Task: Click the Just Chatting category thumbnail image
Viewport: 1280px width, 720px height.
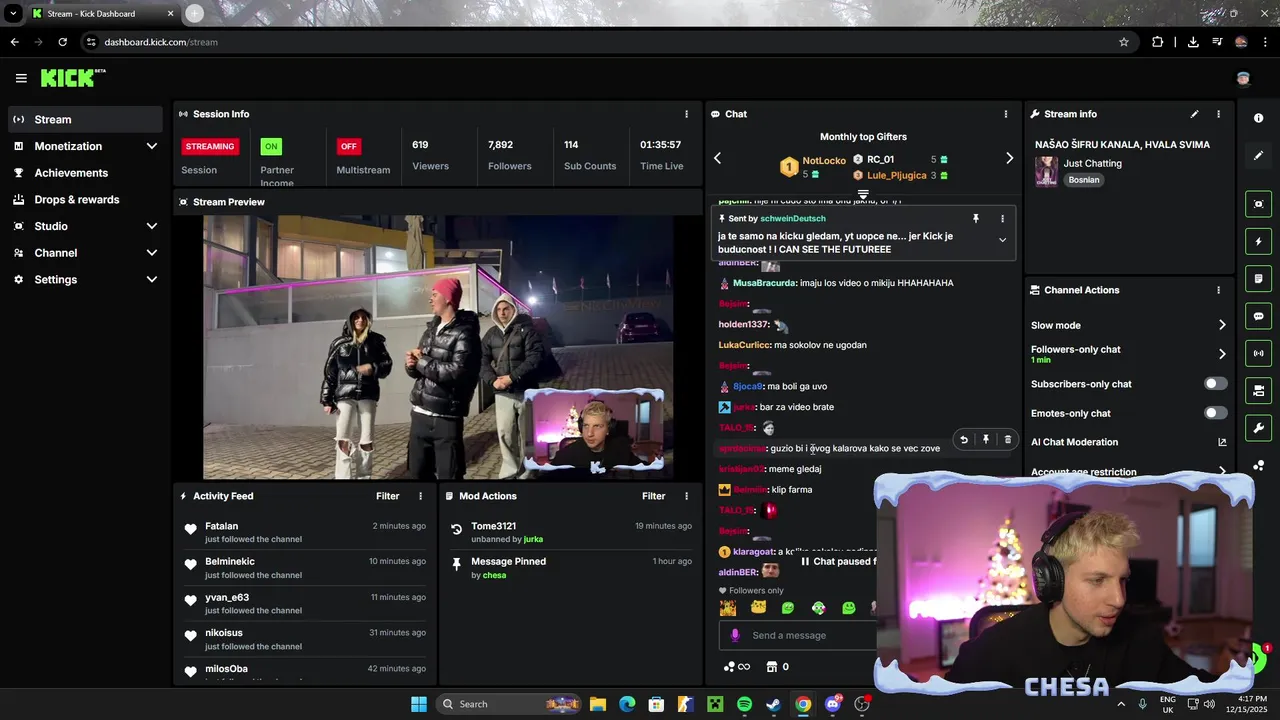Action: (x=1046, y=171)
